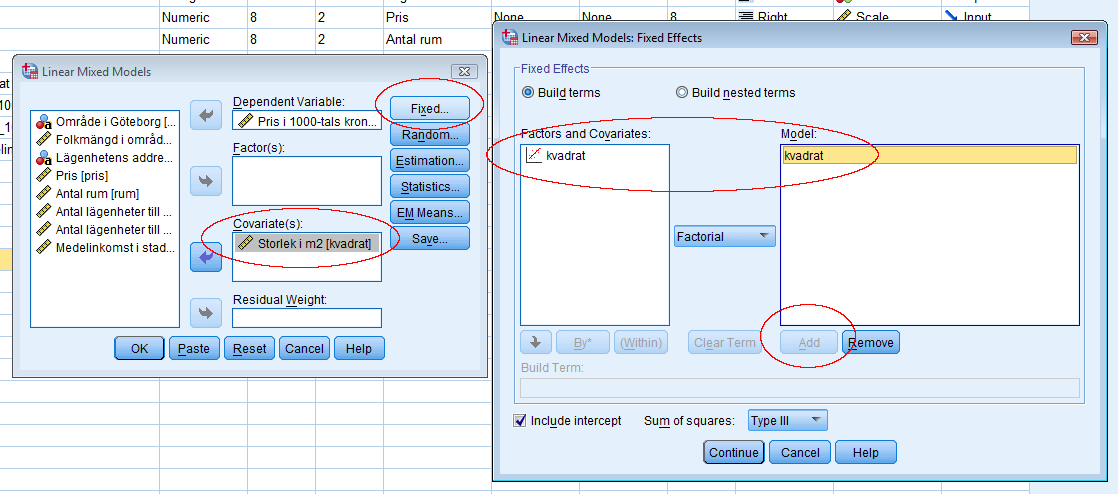Click the Residual Weight input field
The height and width of the screenshot is (494, 1118).
click(x=307, y=318)
